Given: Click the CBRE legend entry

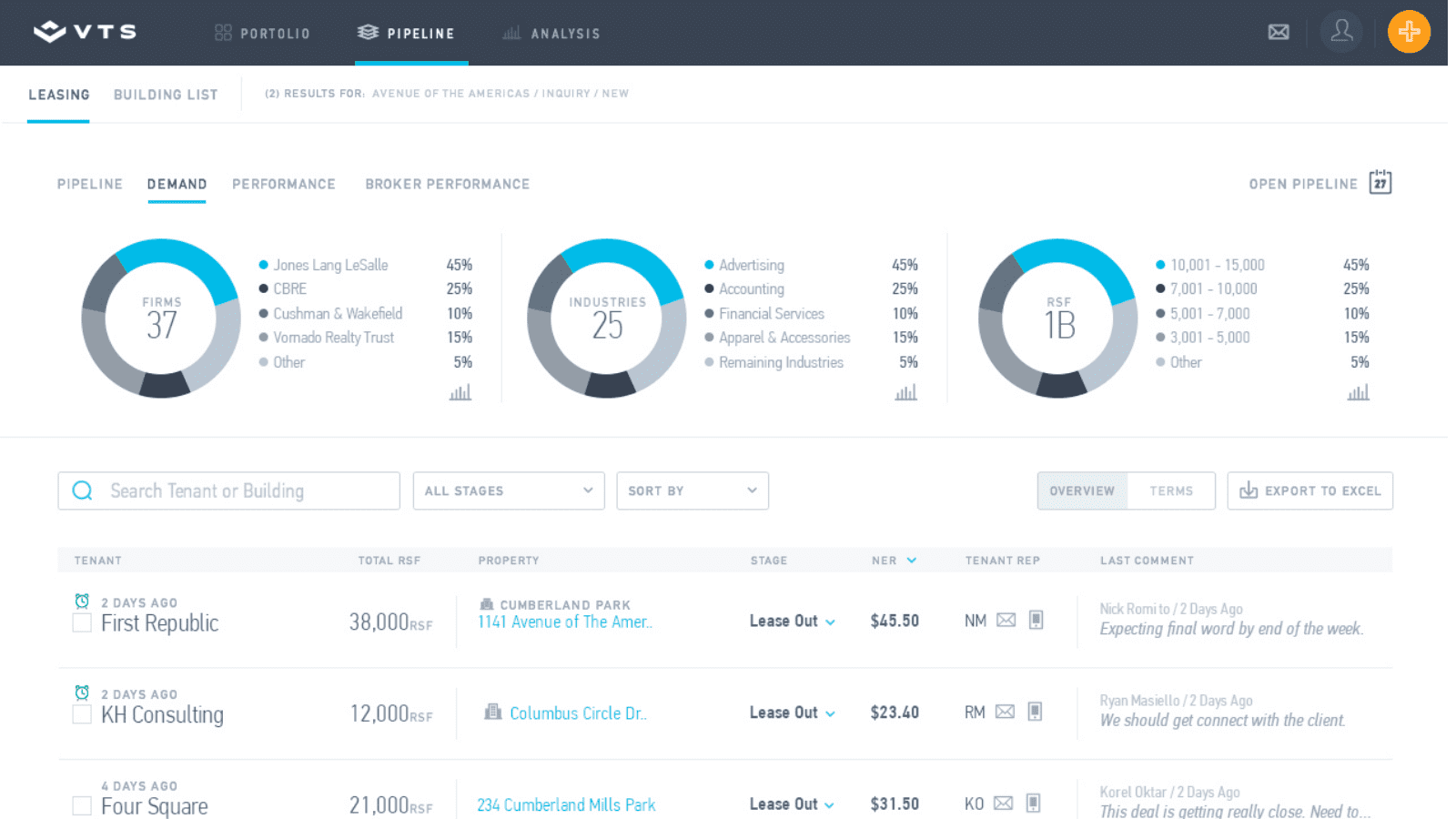Looking at the screenshot, I should tap(290, 288).
